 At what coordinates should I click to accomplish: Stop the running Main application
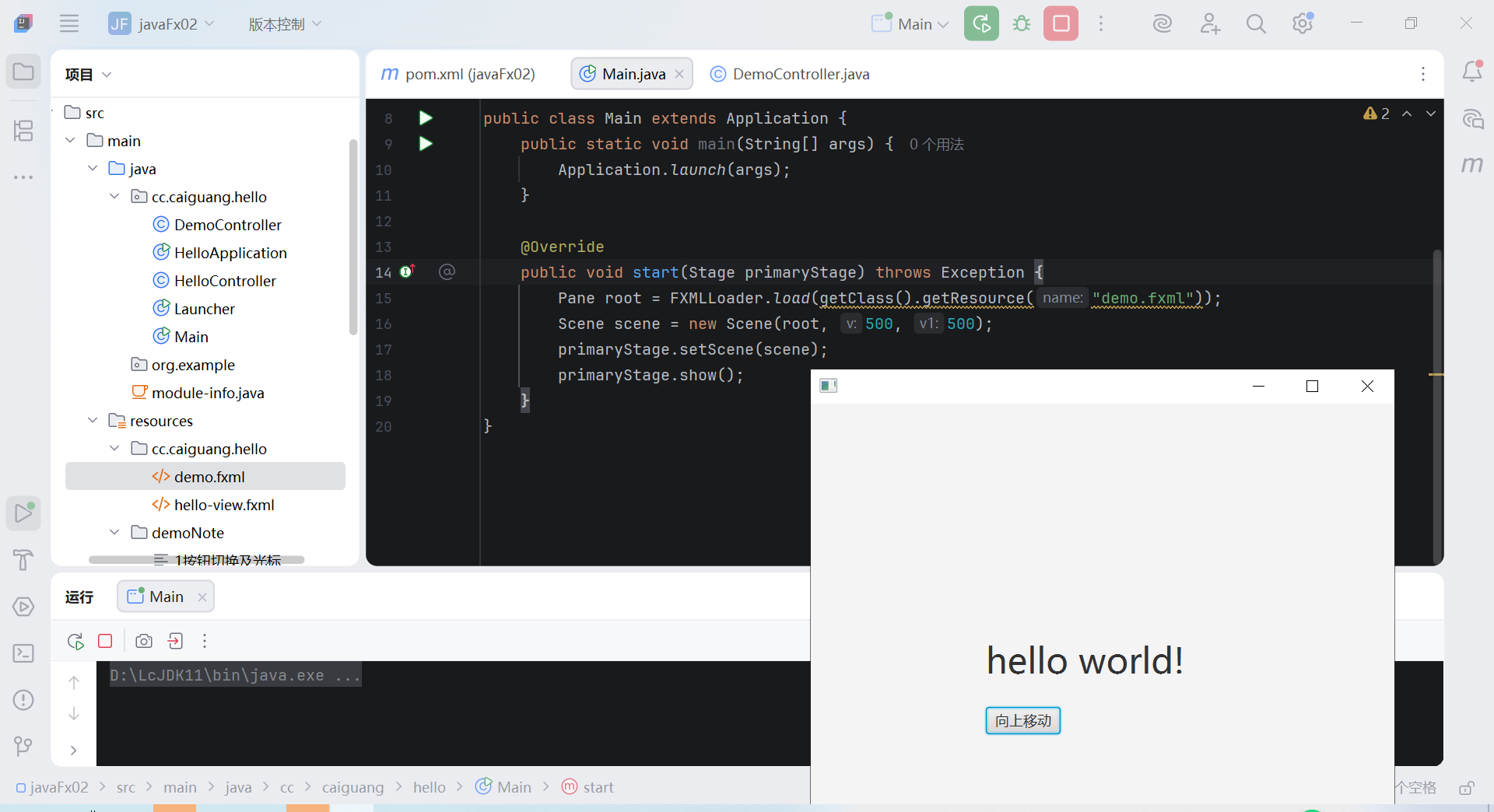[x=1061, y=23]
